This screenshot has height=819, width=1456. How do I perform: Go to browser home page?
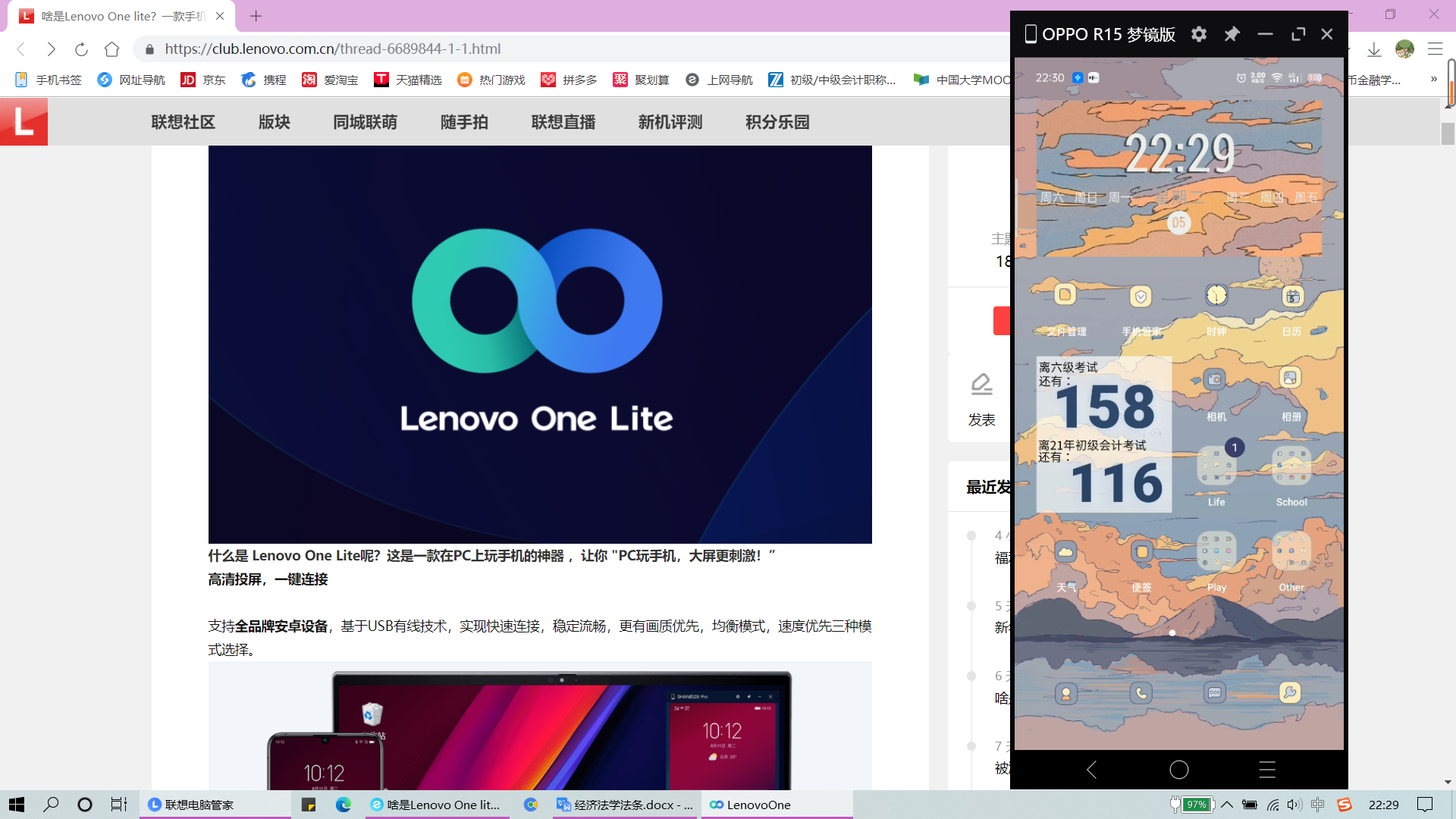(x=111, y=49)
